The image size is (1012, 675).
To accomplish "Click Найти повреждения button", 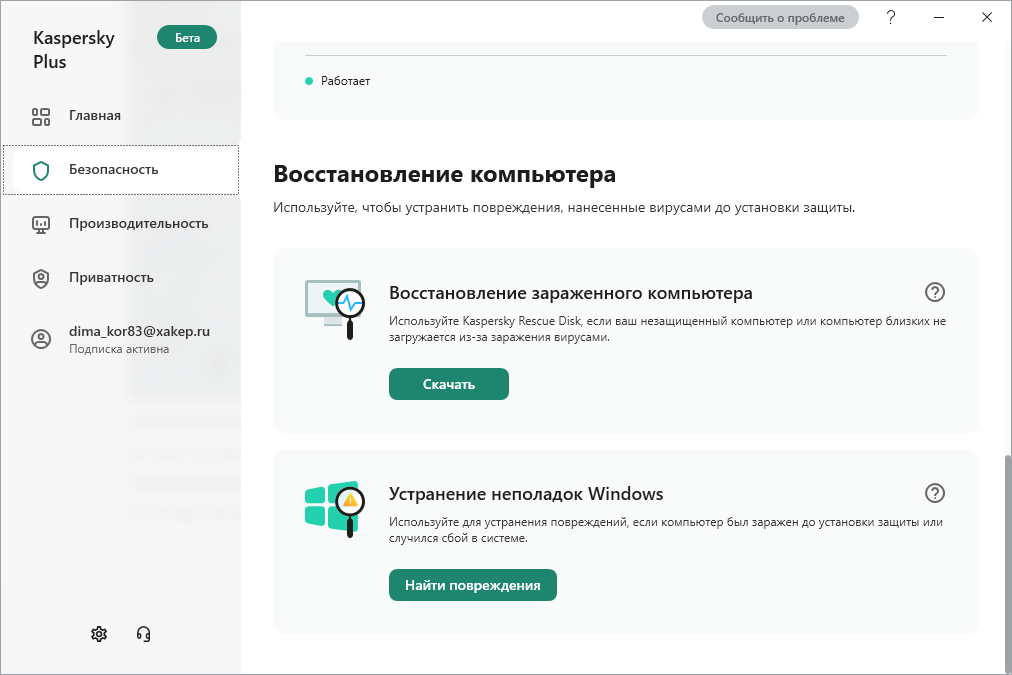I will (472, 585).
